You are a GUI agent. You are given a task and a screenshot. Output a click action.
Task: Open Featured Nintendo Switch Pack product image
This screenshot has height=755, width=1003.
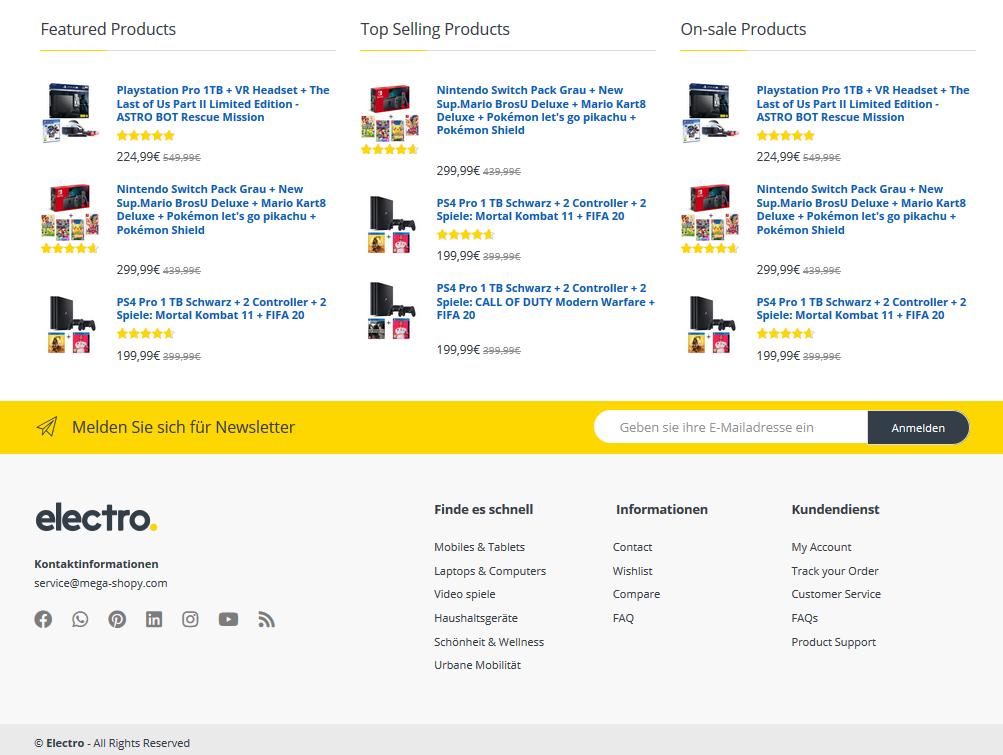coord(70,212)
